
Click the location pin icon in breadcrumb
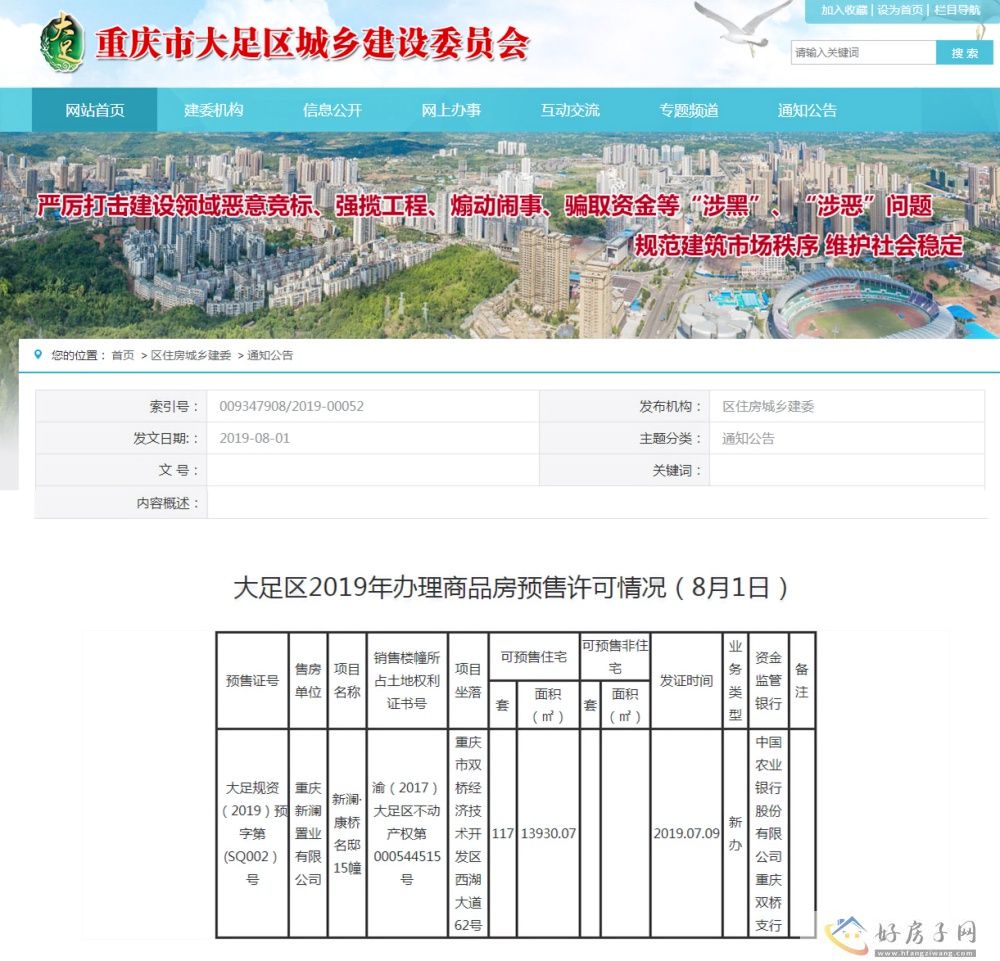39,355
